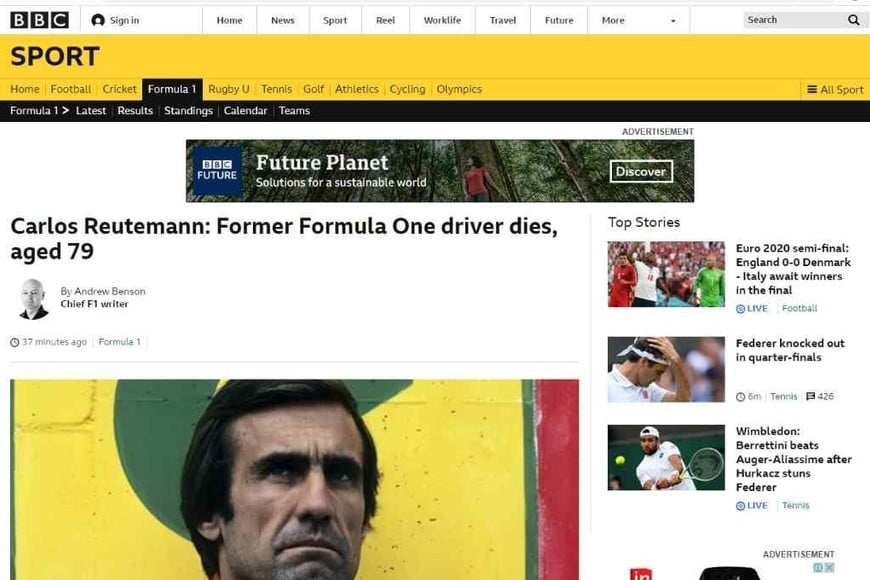
Task: Open the Standings submenu item
Action: [188, 110]
